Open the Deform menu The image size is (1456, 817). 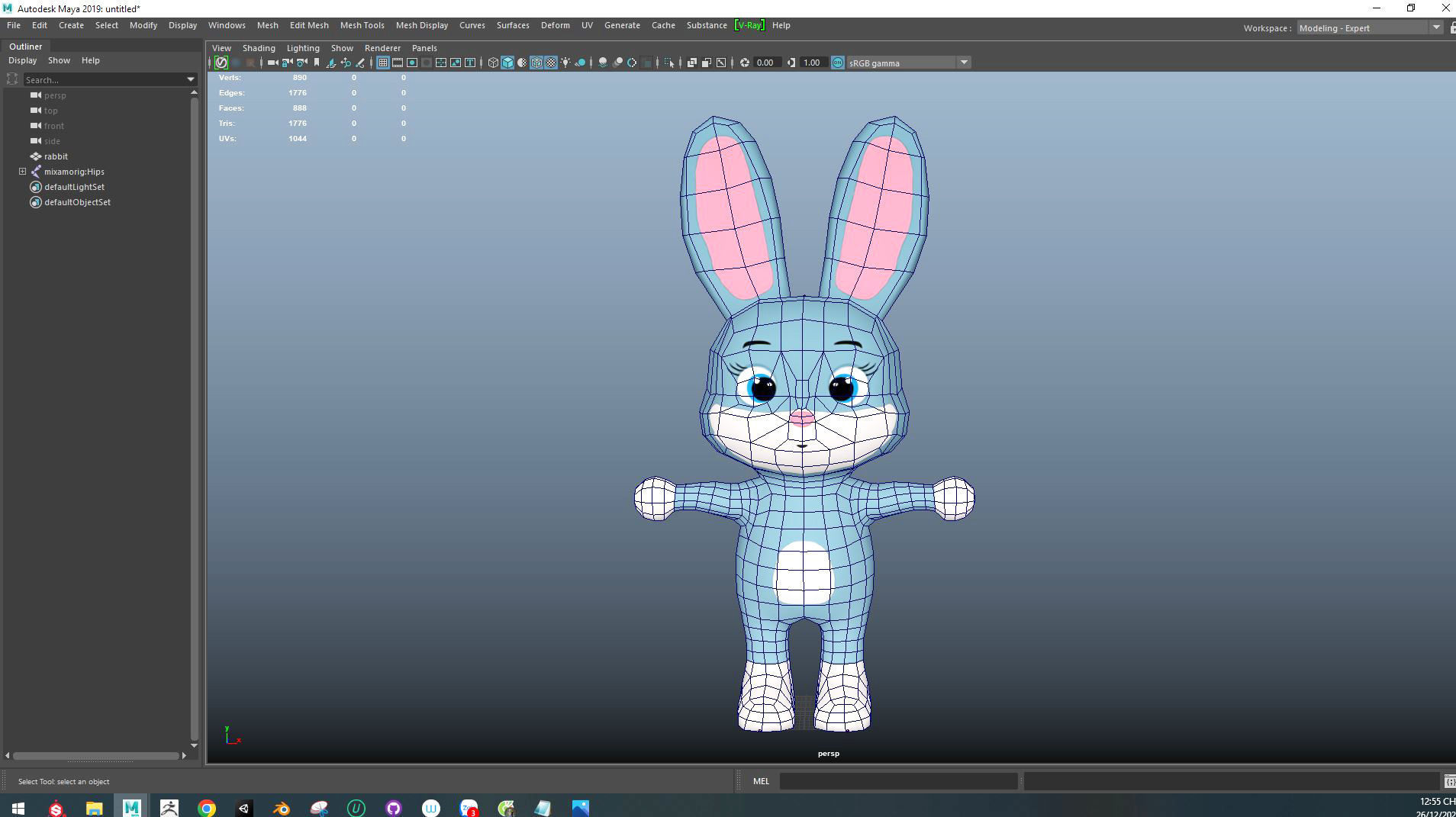point(555,25)
